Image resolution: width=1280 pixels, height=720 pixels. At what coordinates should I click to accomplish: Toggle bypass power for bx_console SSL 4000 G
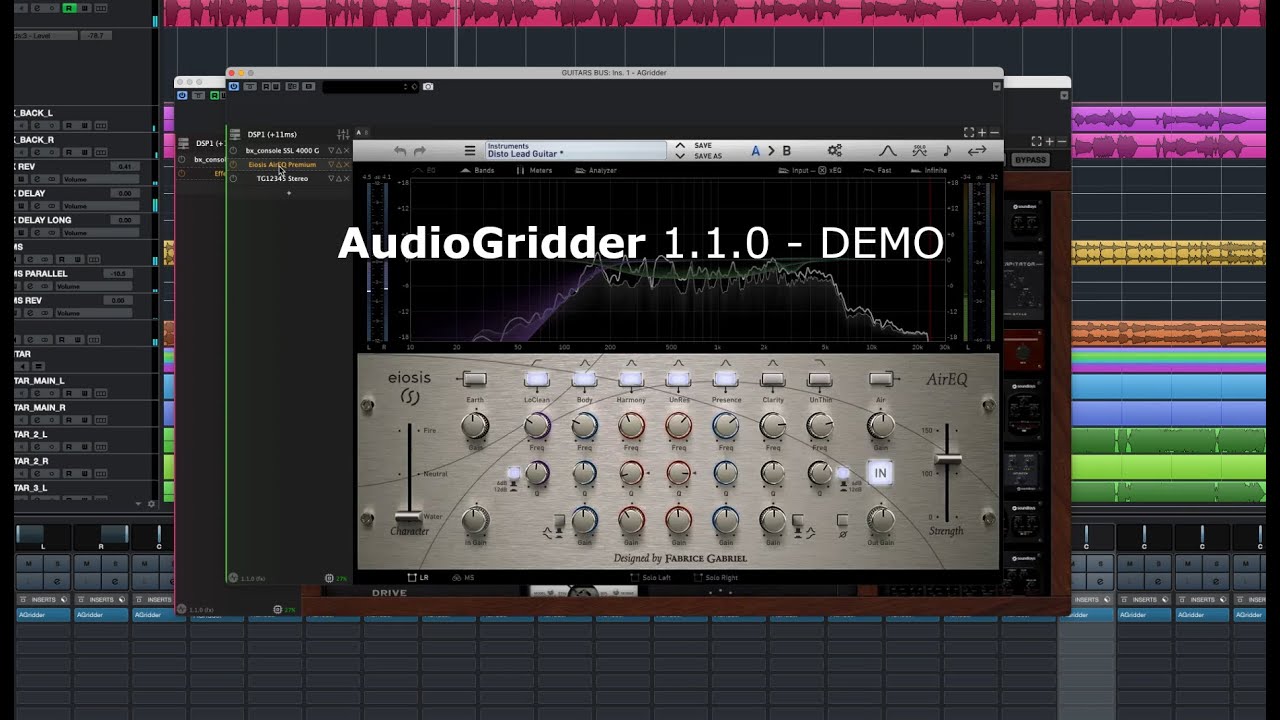point(234,150)
